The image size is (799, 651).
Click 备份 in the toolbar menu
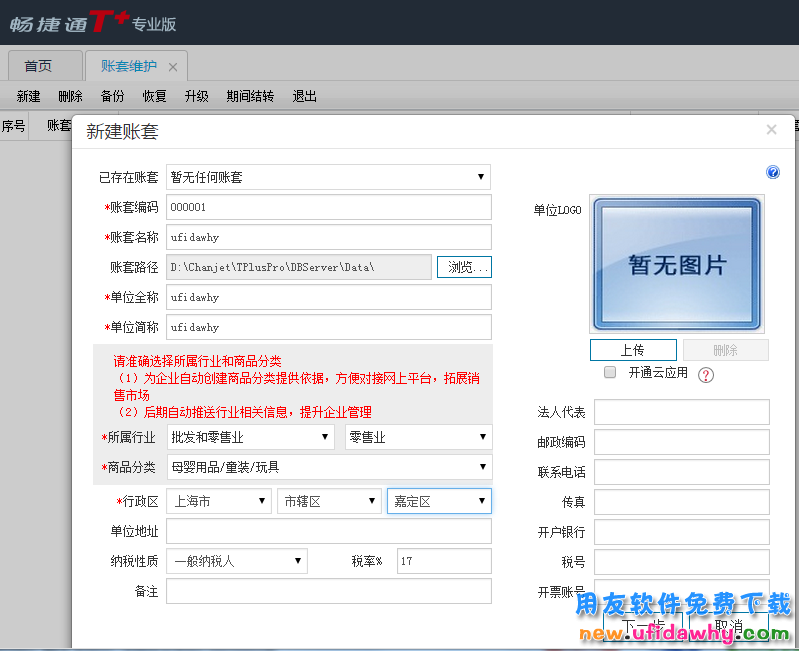point(112,97)
